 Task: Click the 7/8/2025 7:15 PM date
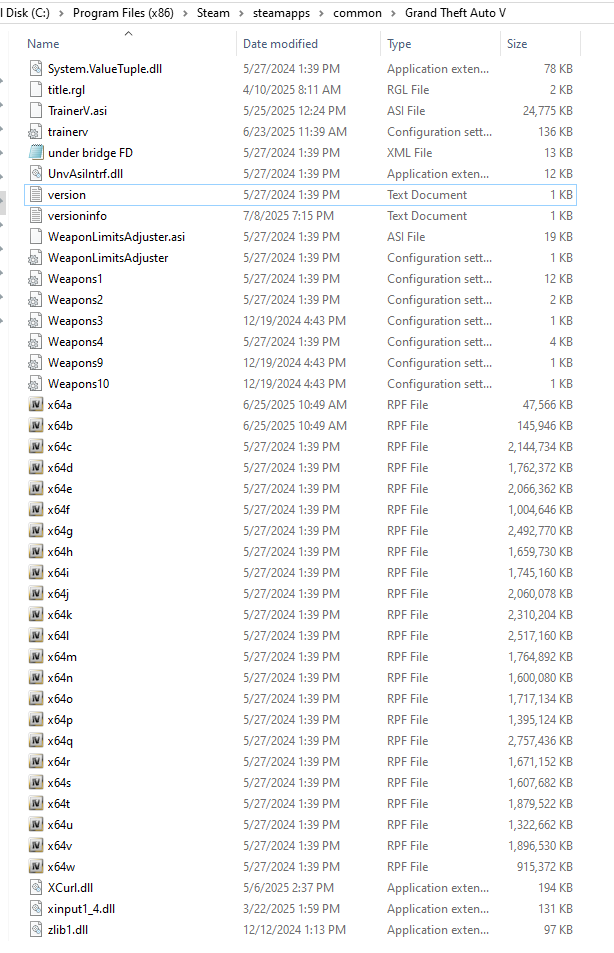[x=288, y=216]
